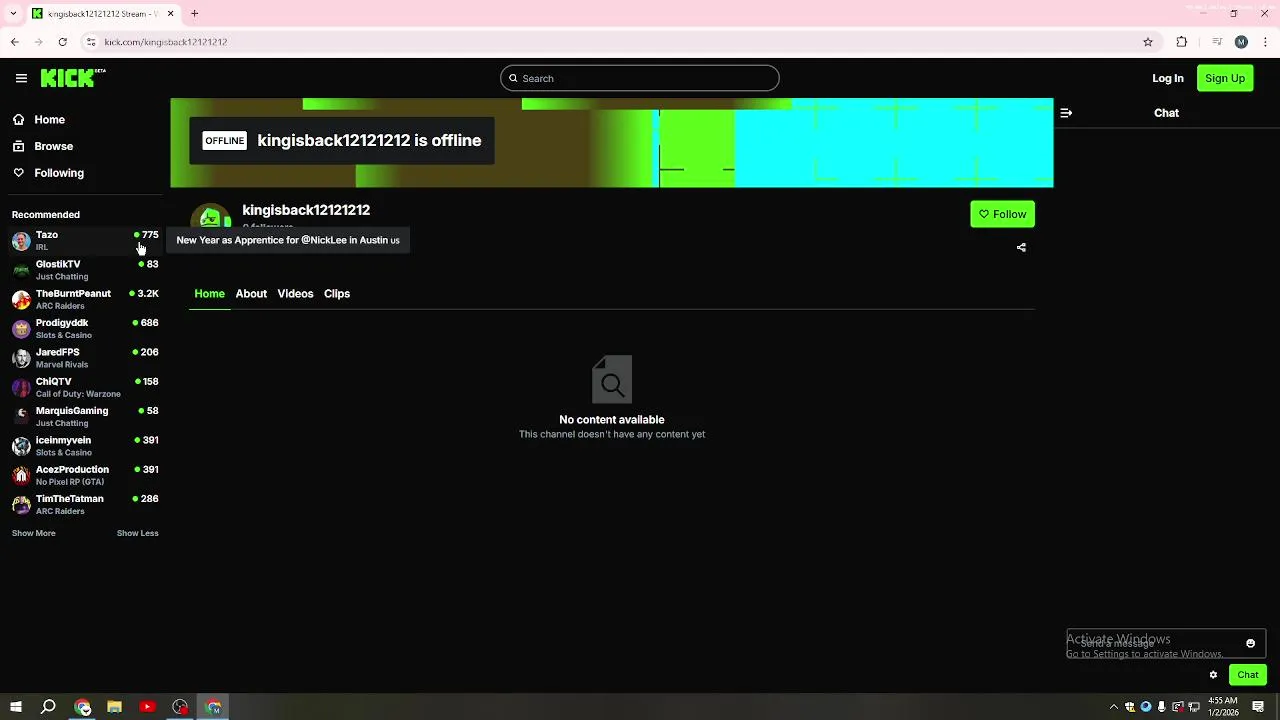This screenshot has width=1280, height=720.
Task: Open chat settings gear icon
Action: [1213, 675]
